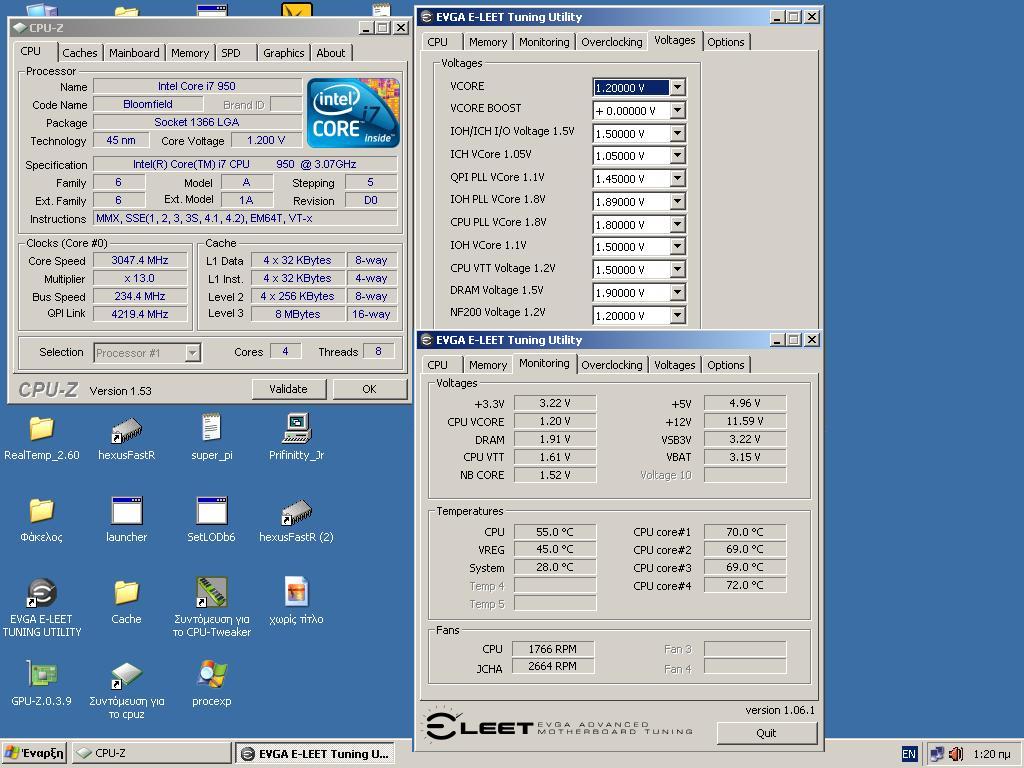Click OK button in CPU-Z
Viewport: 1024px width, 768px height.
tap(370, 389)
